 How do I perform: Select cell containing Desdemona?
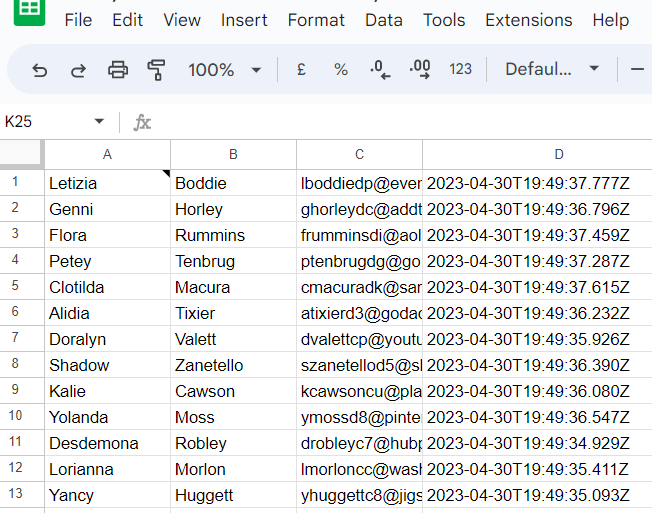107,443
